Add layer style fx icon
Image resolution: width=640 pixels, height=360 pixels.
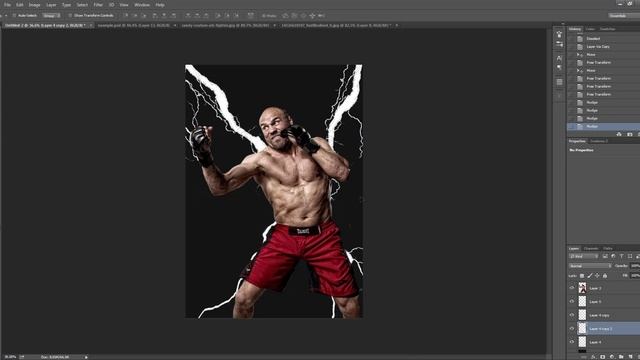point(593,357)
